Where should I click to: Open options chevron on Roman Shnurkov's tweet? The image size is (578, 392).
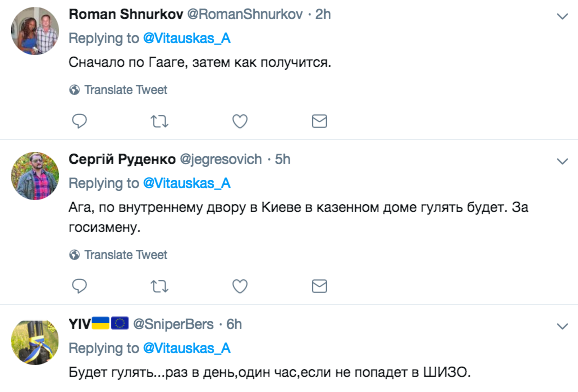coord(562,16)
